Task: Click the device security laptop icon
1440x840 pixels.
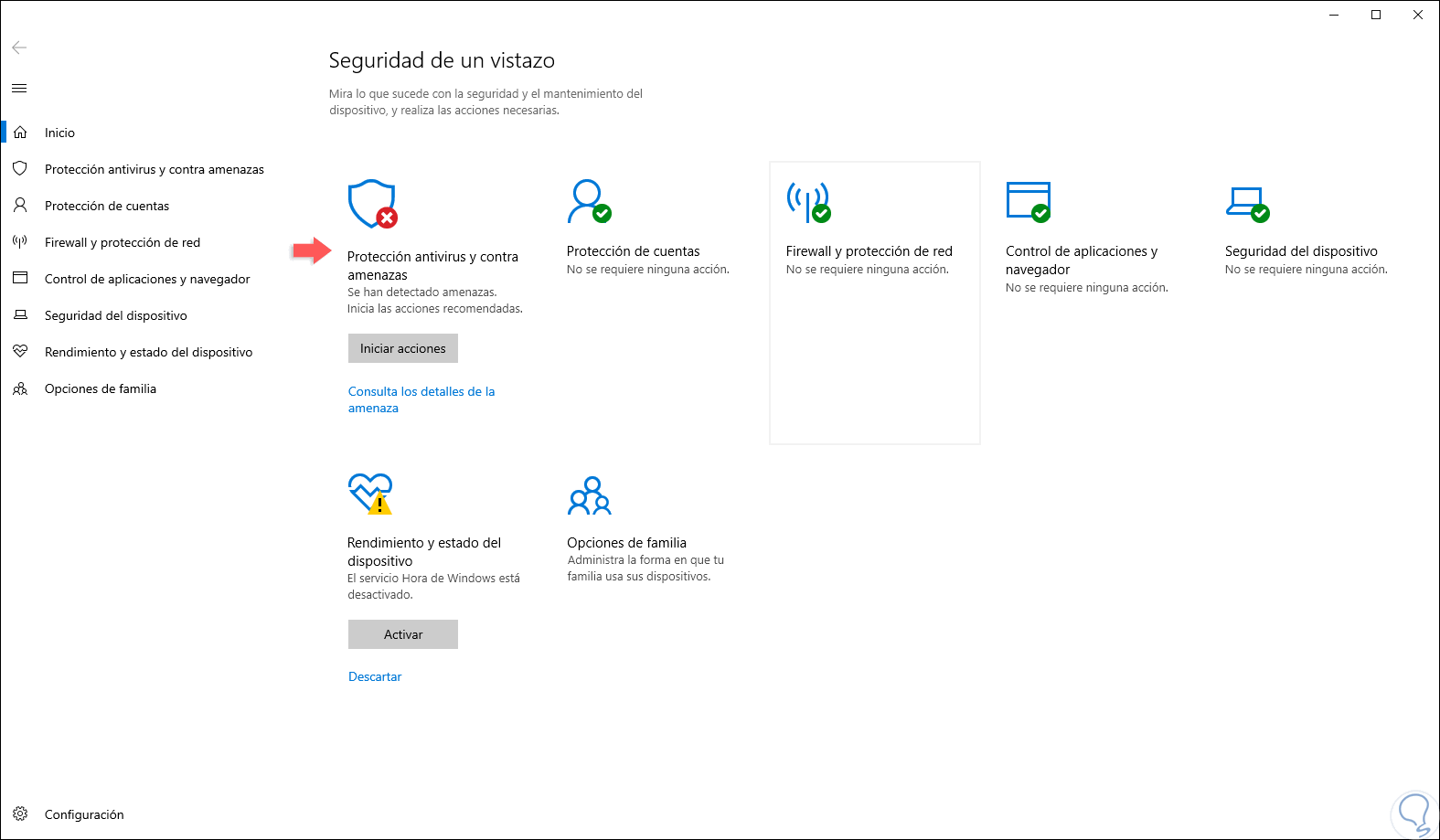Action: click(x=1247, y=203)
